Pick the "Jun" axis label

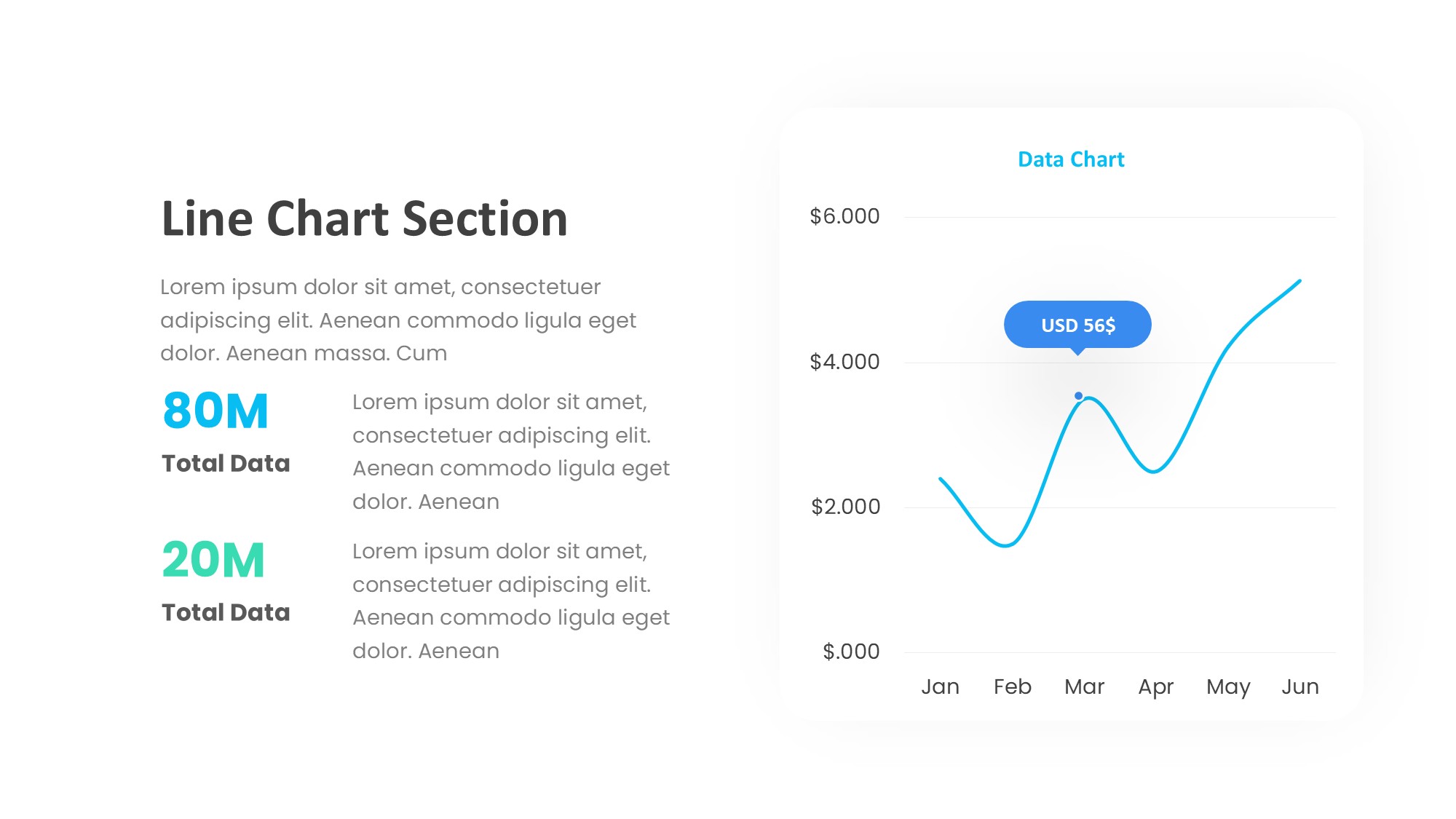pyautogui.click(x=1300, y=687)
